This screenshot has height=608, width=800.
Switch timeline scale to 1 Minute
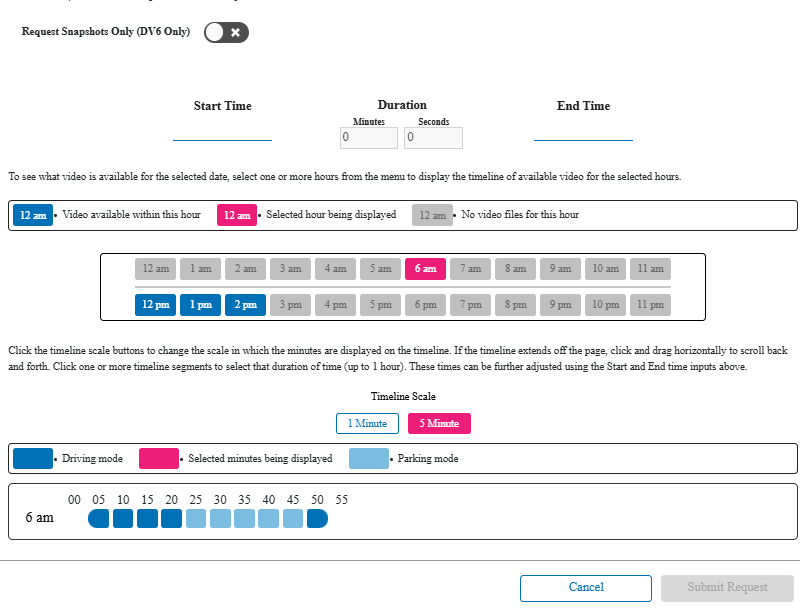point(367,424)
